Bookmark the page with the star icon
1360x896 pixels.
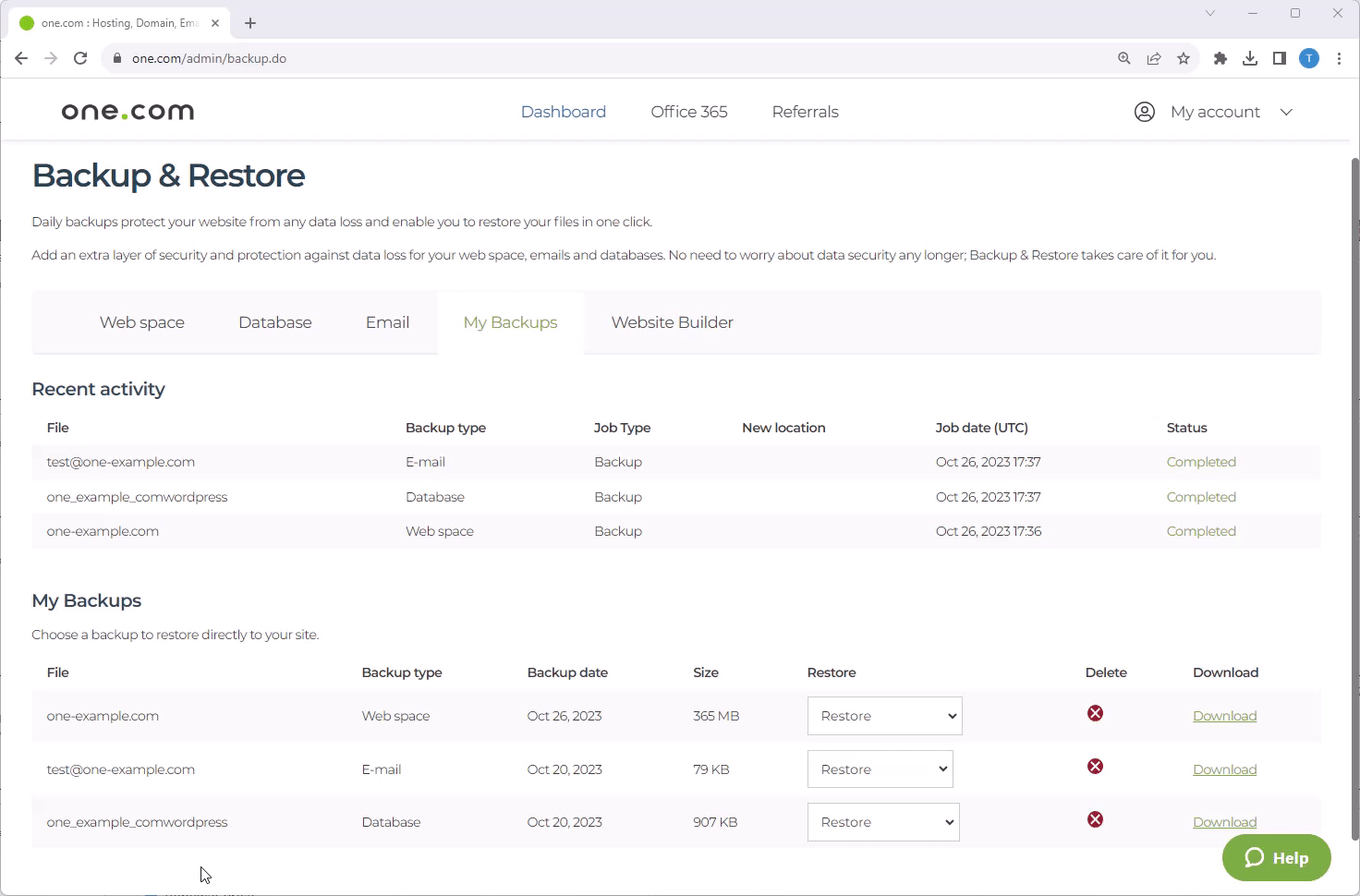pyautogui.click(x=1184, y=58)
